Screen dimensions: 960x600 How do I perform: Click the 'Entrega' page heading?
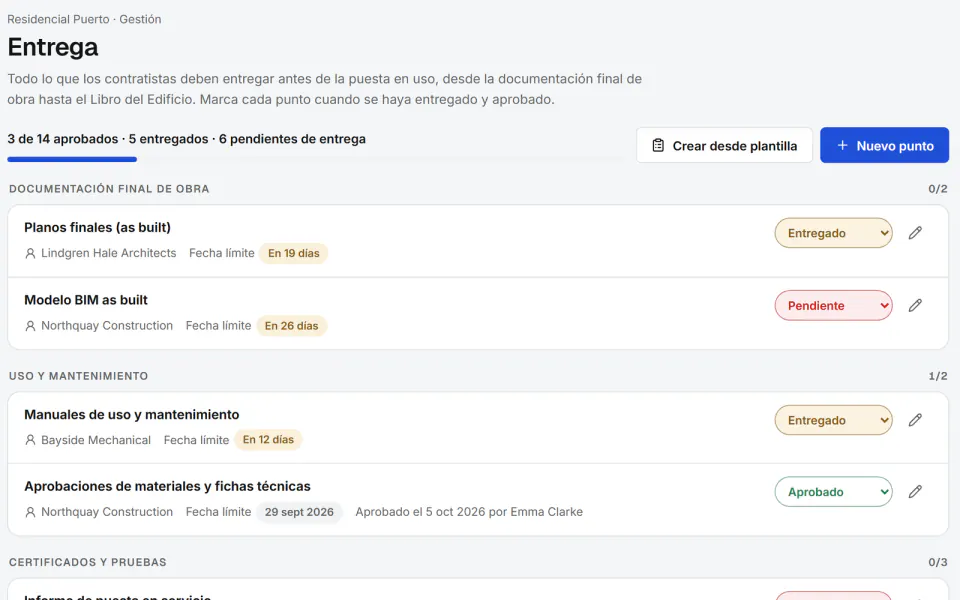tap(53, 47)
